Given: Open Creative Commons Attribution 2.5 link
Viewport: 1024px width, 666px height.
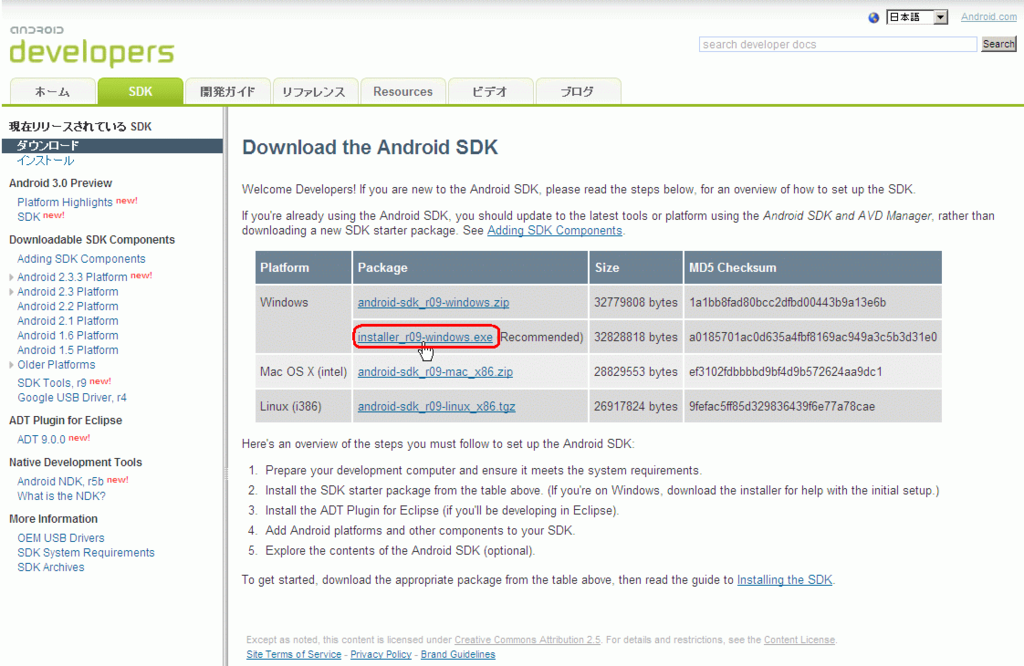Looking at the screenshot, I should 527,640.
